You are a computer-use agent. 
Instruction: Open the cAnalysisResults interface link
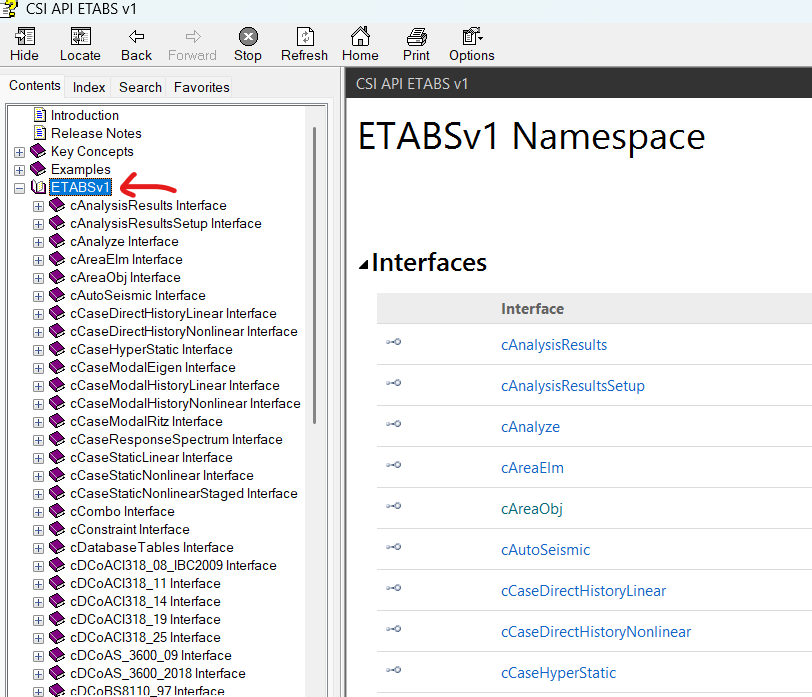[554, 345]
